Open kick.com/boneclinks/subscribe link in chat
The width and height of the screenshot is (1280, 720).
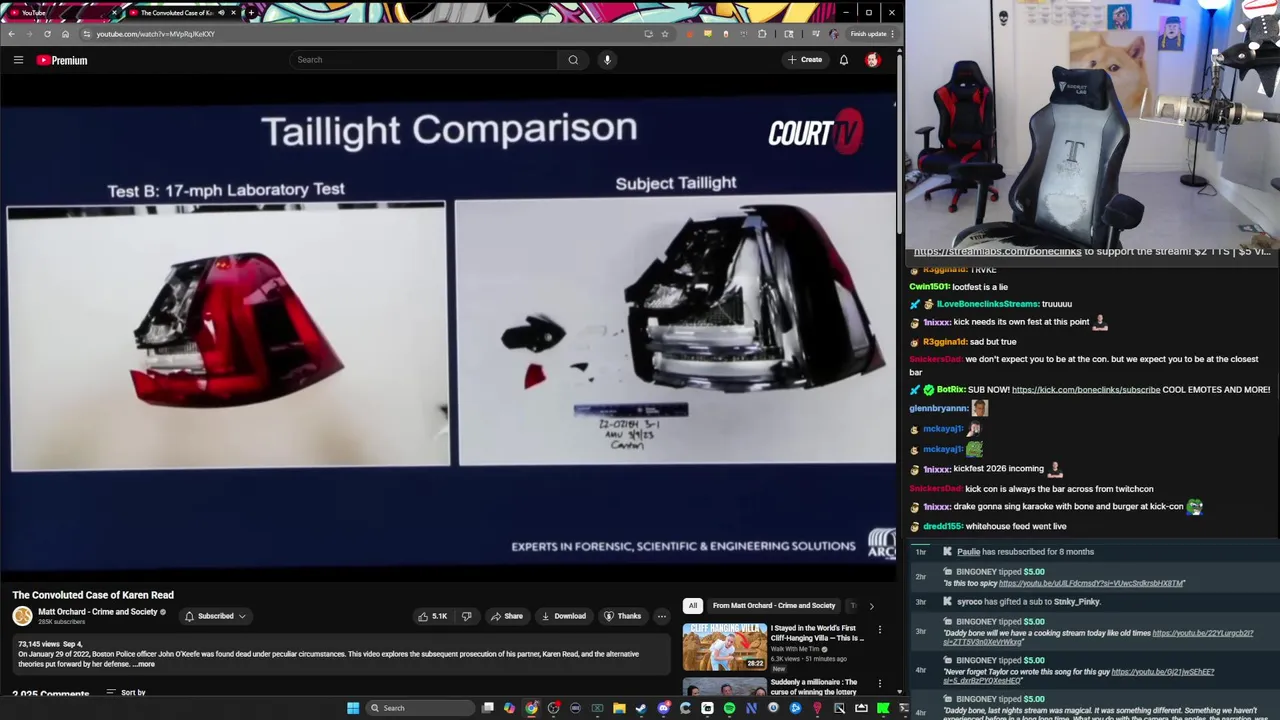1086,389
